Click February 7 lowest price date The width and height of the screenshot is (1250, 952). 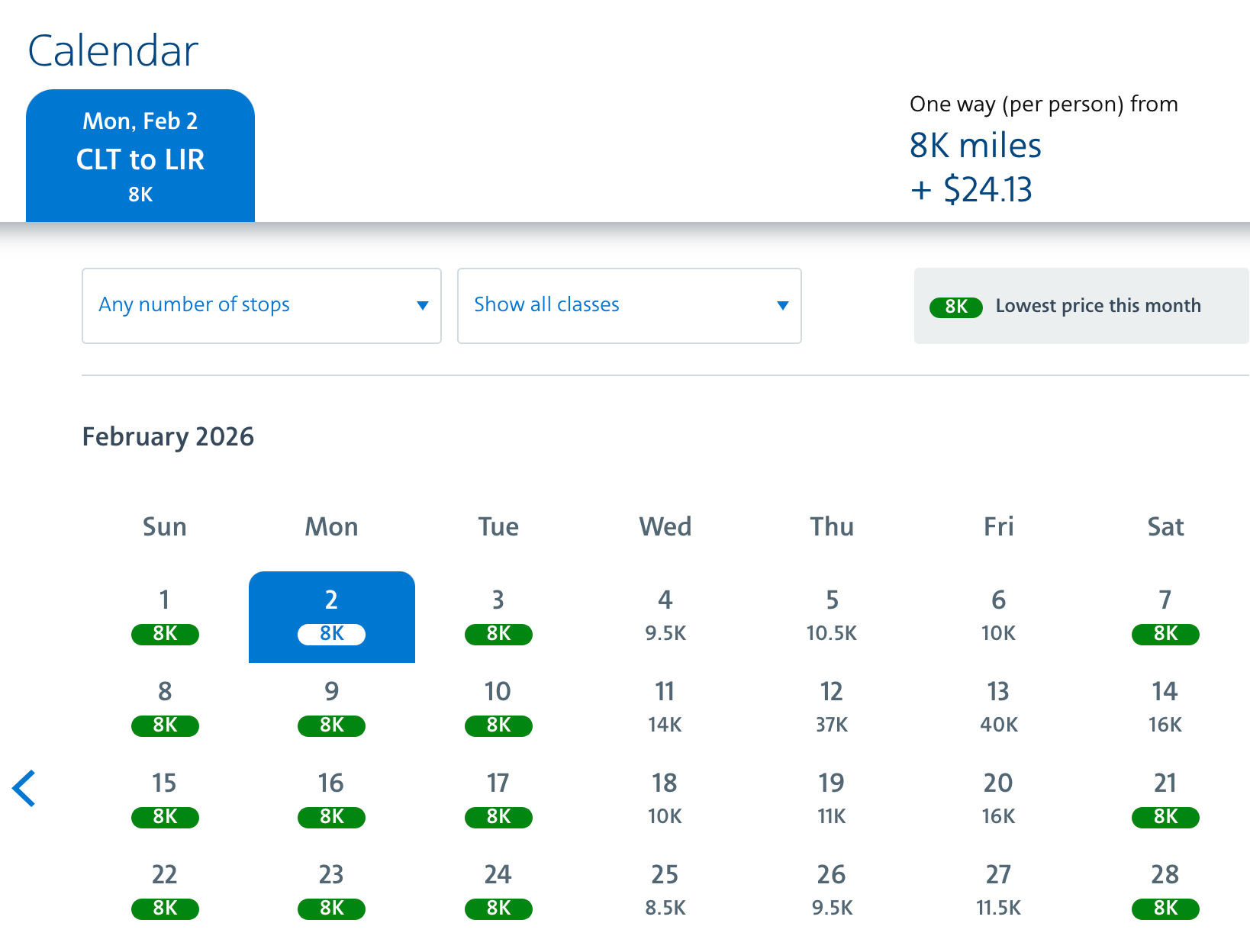tap(1165, 616)
